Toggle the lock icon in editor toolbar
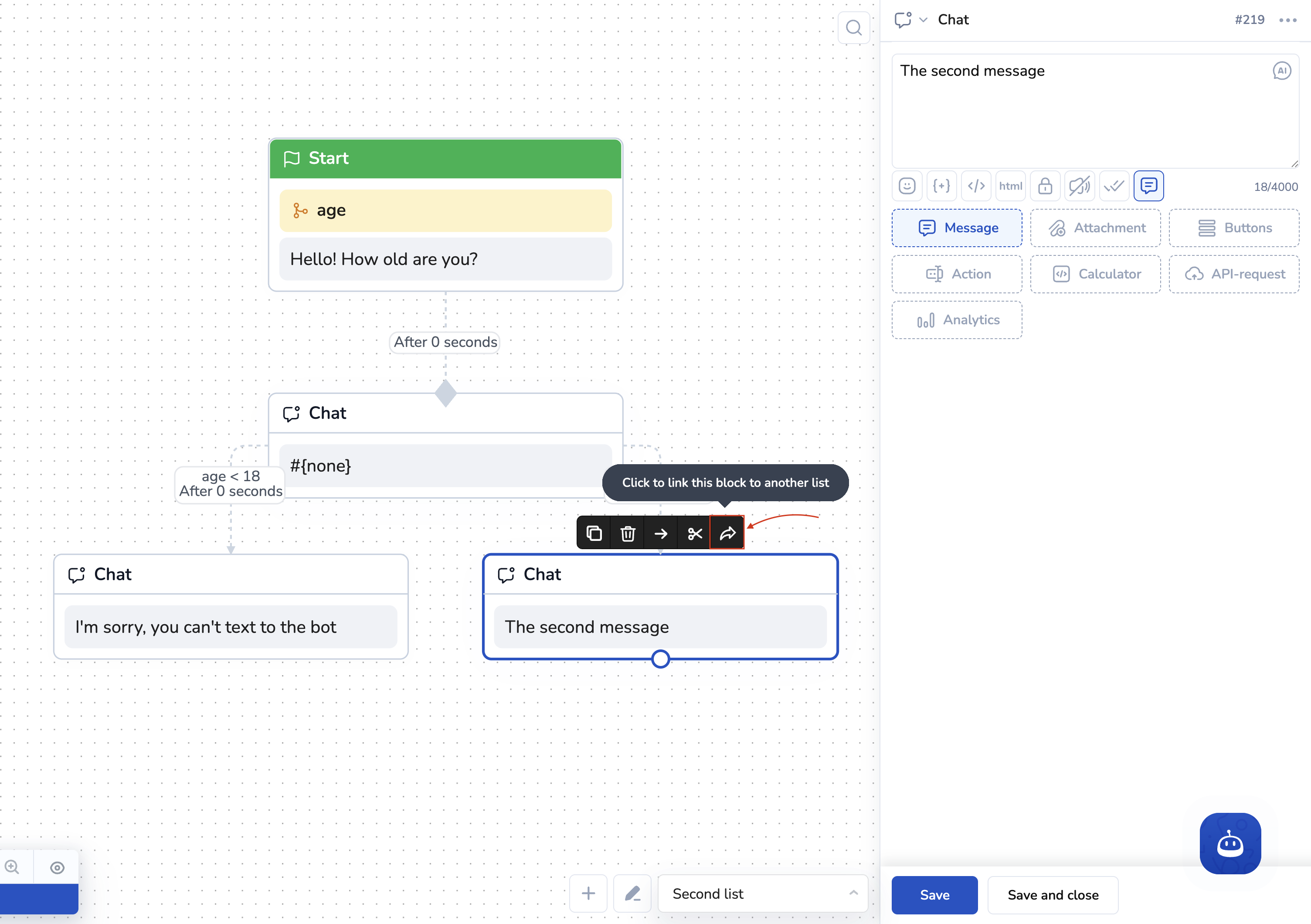This screenshot has height=924, width=1311. [1045, 186]
